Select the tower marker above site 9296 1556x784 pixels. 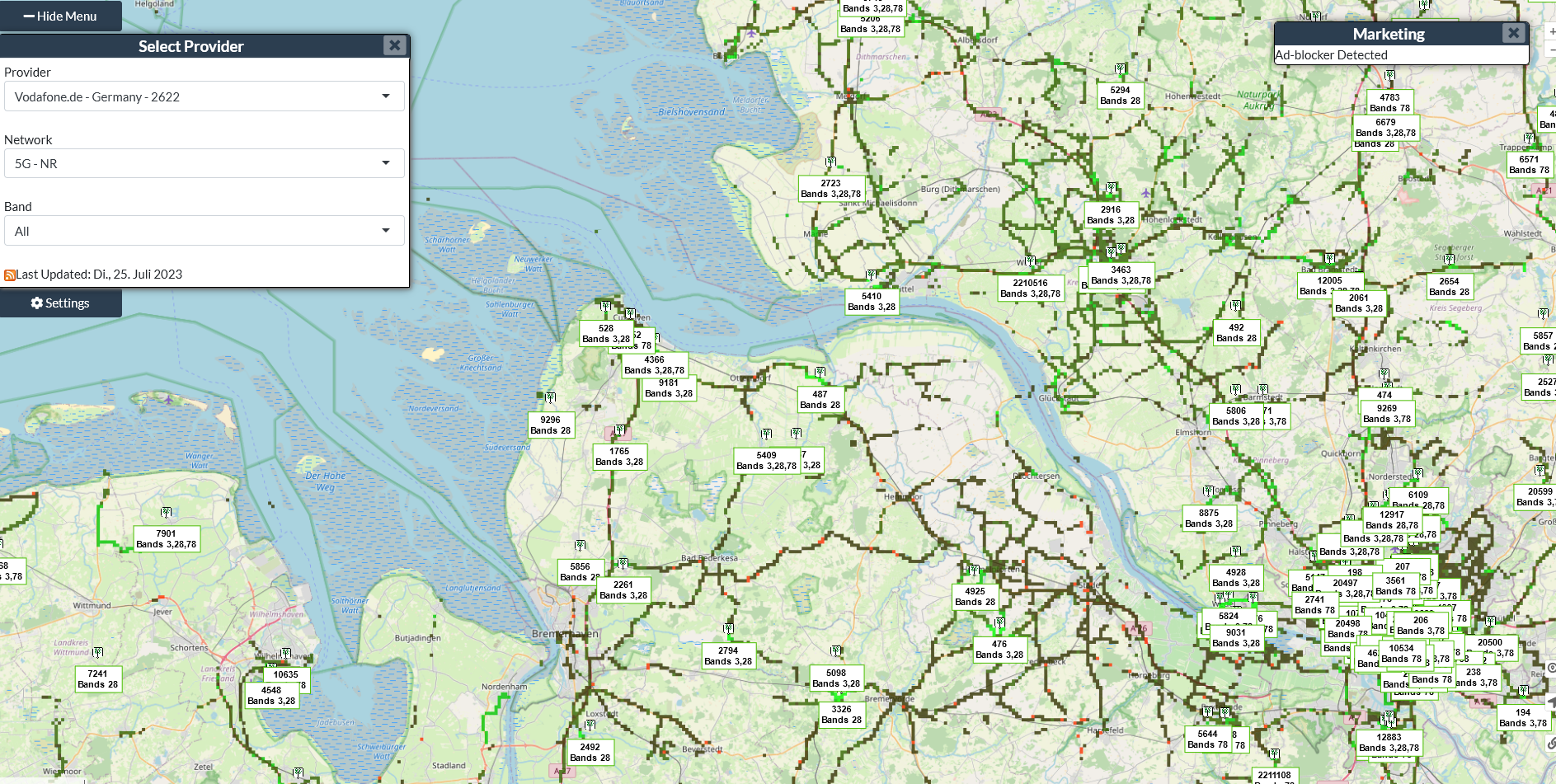click(x=551, y=398)
